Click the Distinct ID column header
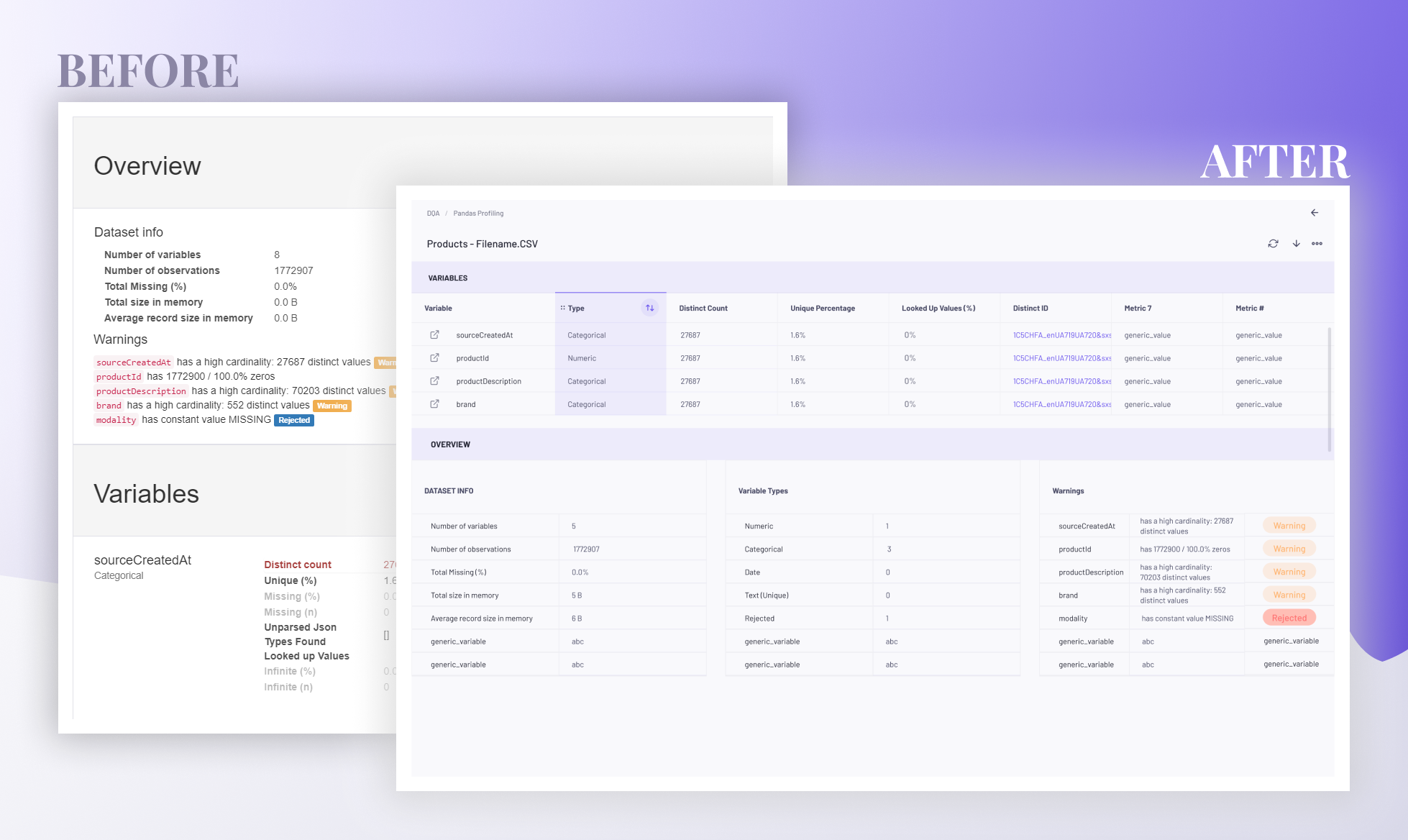The height and width of the screenshot is (840, 1408). (1030, 309)
